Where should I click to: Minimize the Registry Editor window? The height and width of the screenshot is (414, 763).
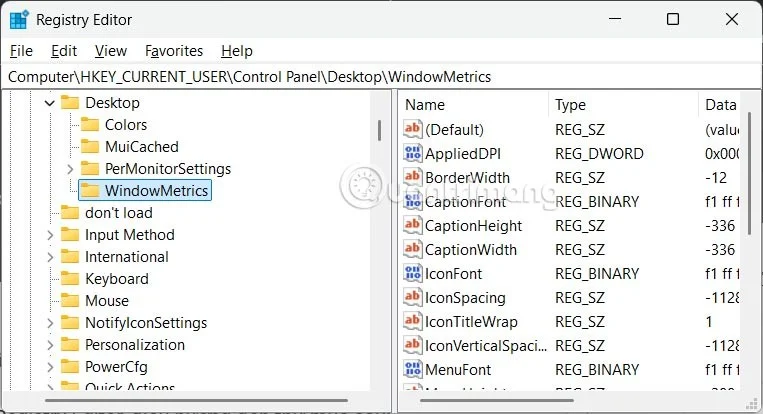pyautogui.click(x=615, y=19)
